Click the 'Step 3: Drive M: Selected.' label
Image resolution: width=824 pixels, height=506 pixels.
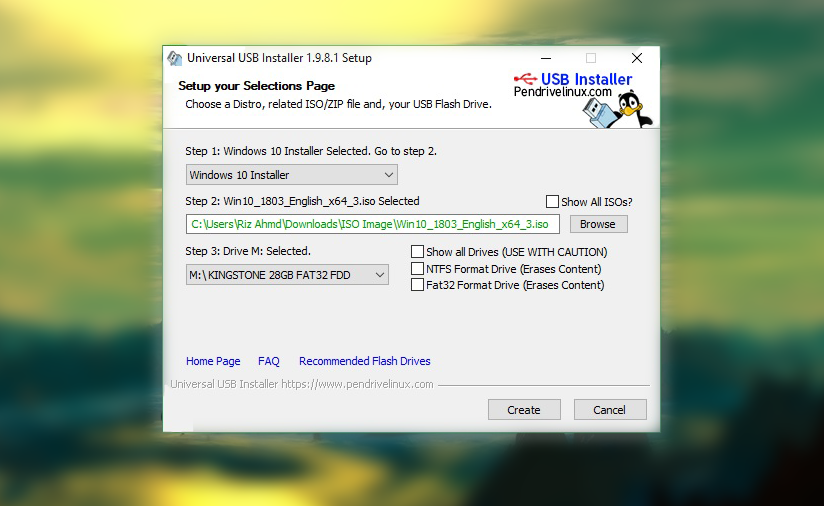point(248,251)
